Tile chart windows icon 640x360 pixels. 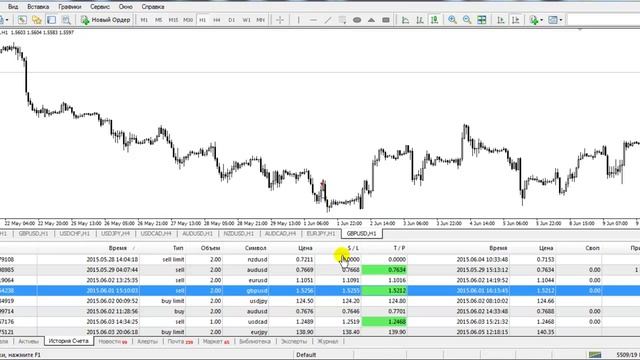pos(482,20)
